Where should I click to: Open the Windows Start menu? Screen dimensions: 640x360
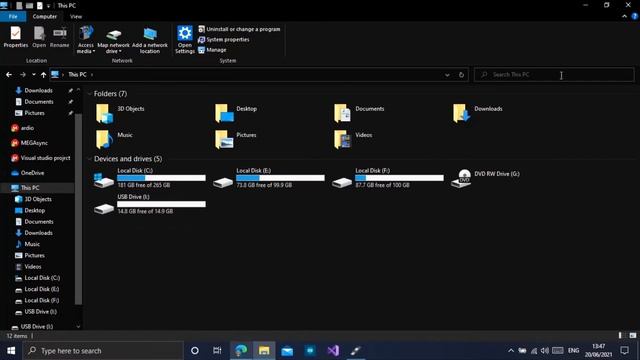pos(11,351)
